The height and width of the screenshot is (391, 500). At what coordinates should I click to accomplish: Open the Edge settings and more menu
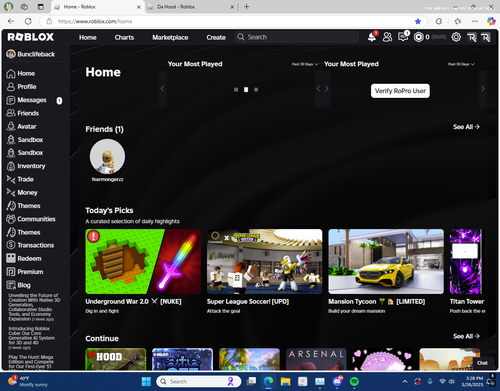[x=475, y=21]
